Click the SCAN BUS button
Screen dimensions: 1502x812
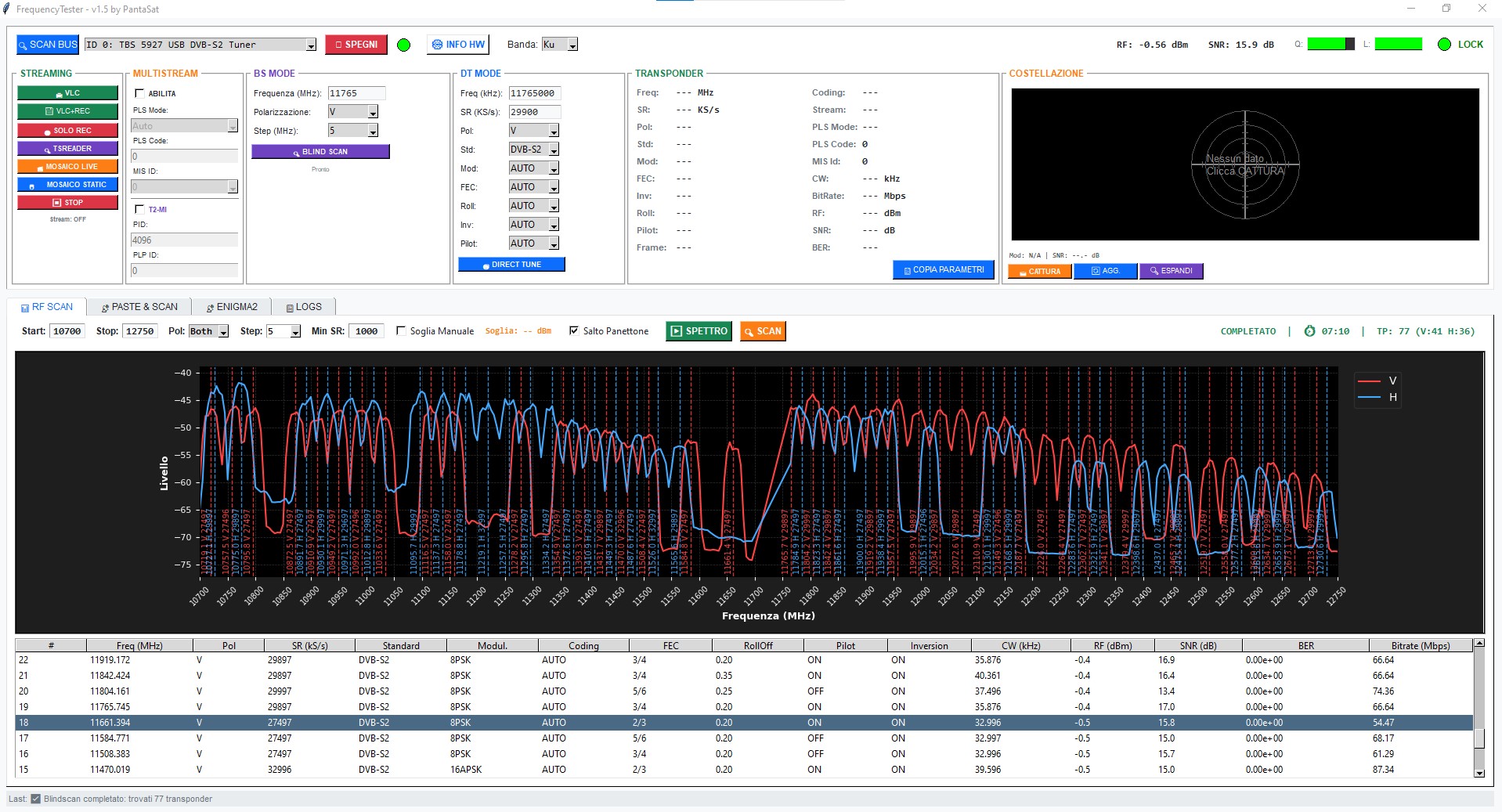tap(48, 45)
